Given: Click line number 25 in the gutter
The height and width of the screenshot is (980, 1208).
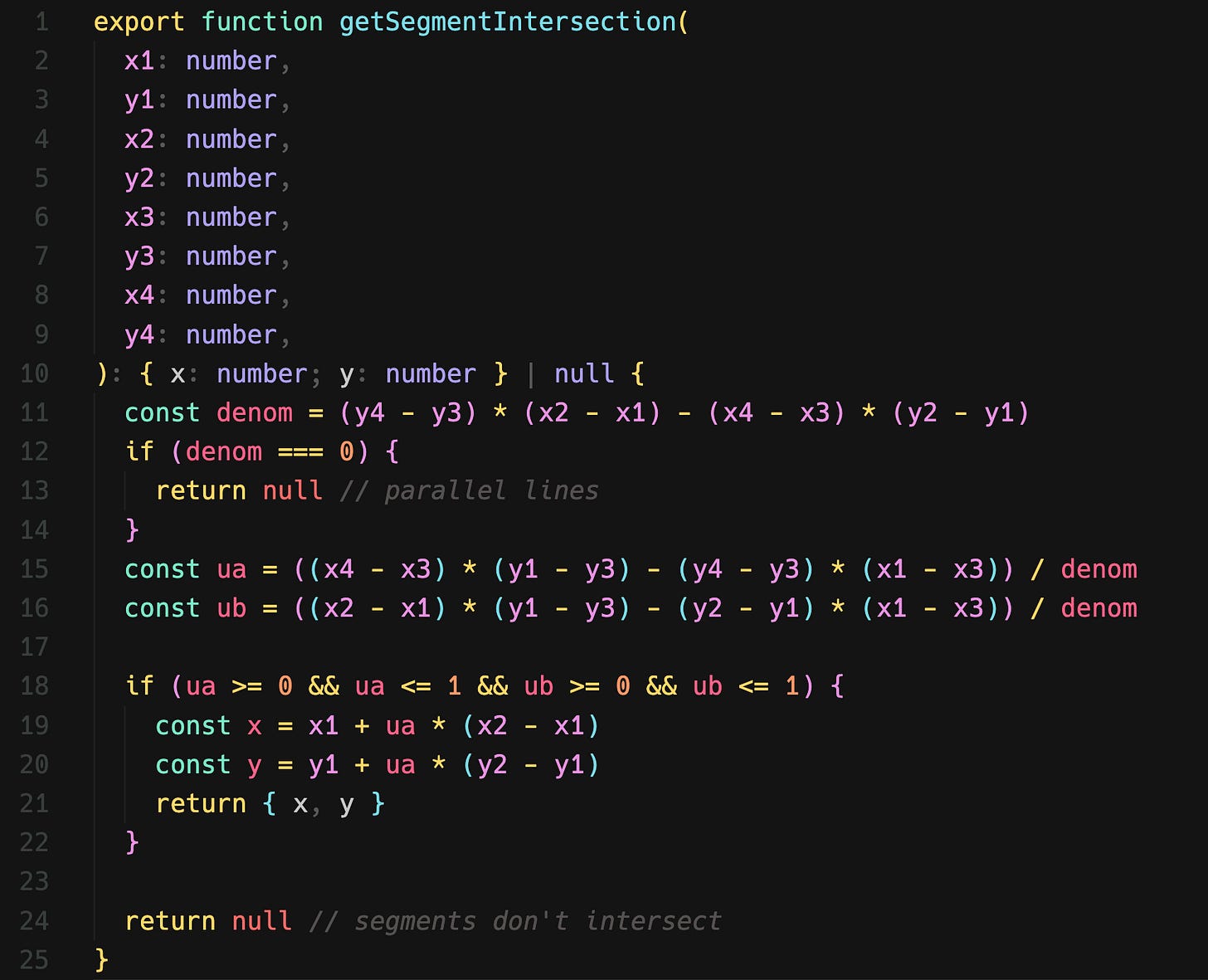Looking at the screenshot, I should pos(34,960).
